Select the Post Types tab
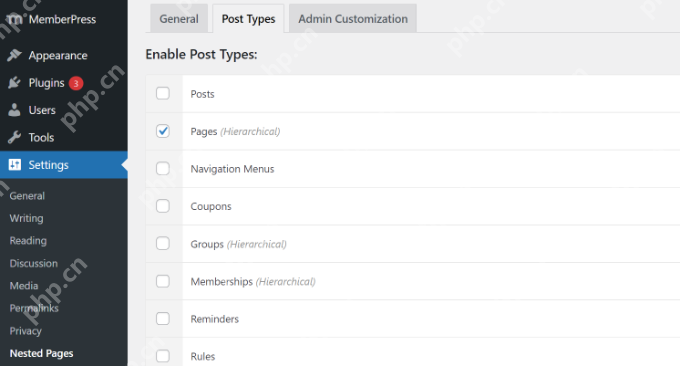 (248, 19)
